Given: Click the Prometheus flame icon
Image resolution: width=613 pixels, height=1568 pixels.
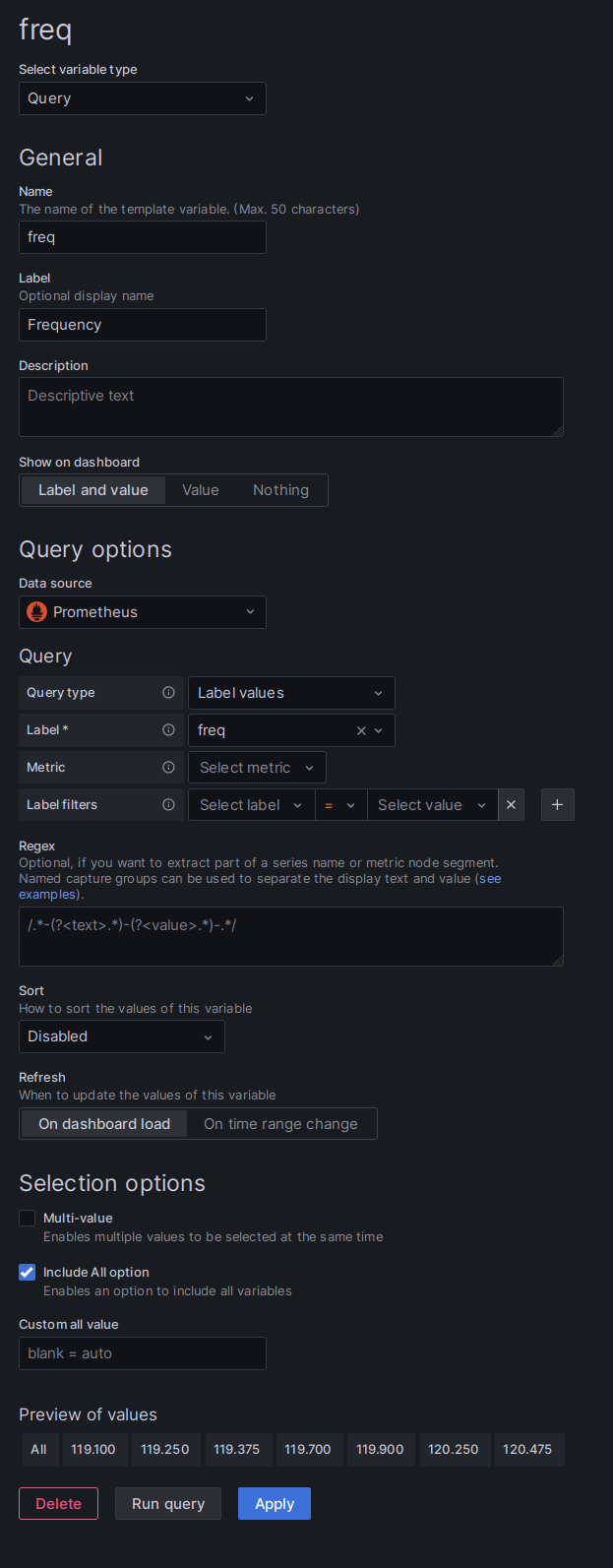Looking at the screenshot, I should click(35, 611).
